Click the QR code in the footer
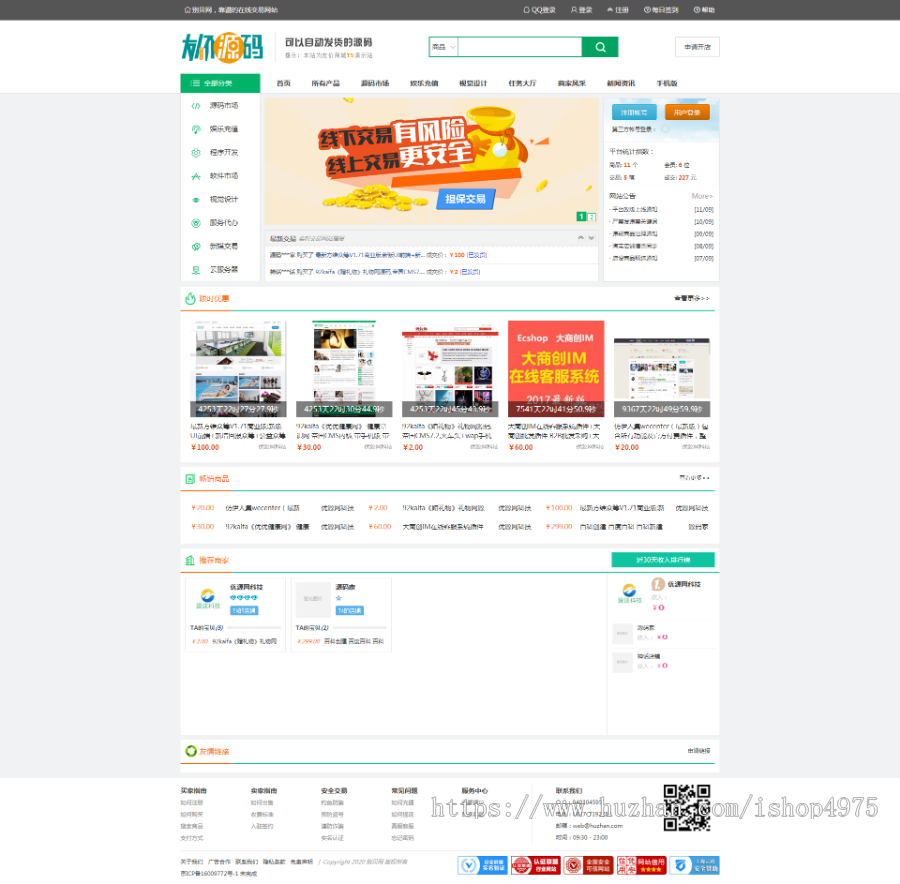The height and width of the screenshot is (884, 900). click(x=687, y=808)
